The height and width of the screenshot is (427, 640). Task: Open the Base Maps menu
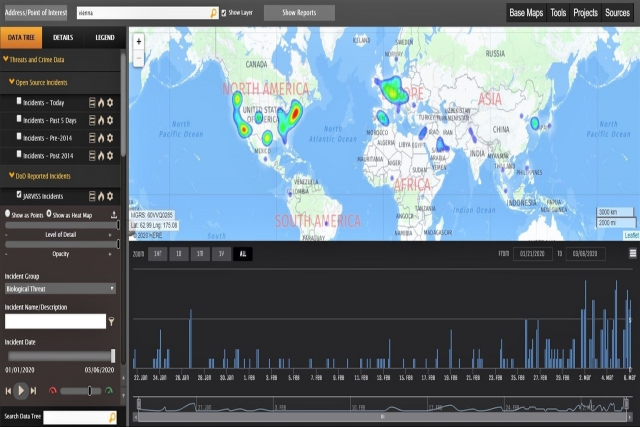[526, 13]
